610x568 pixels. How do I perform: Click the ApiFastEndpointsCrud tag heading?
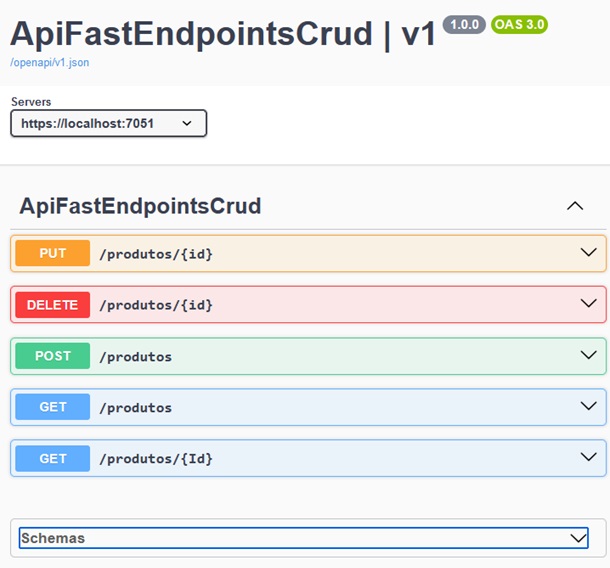click(140, 206)
